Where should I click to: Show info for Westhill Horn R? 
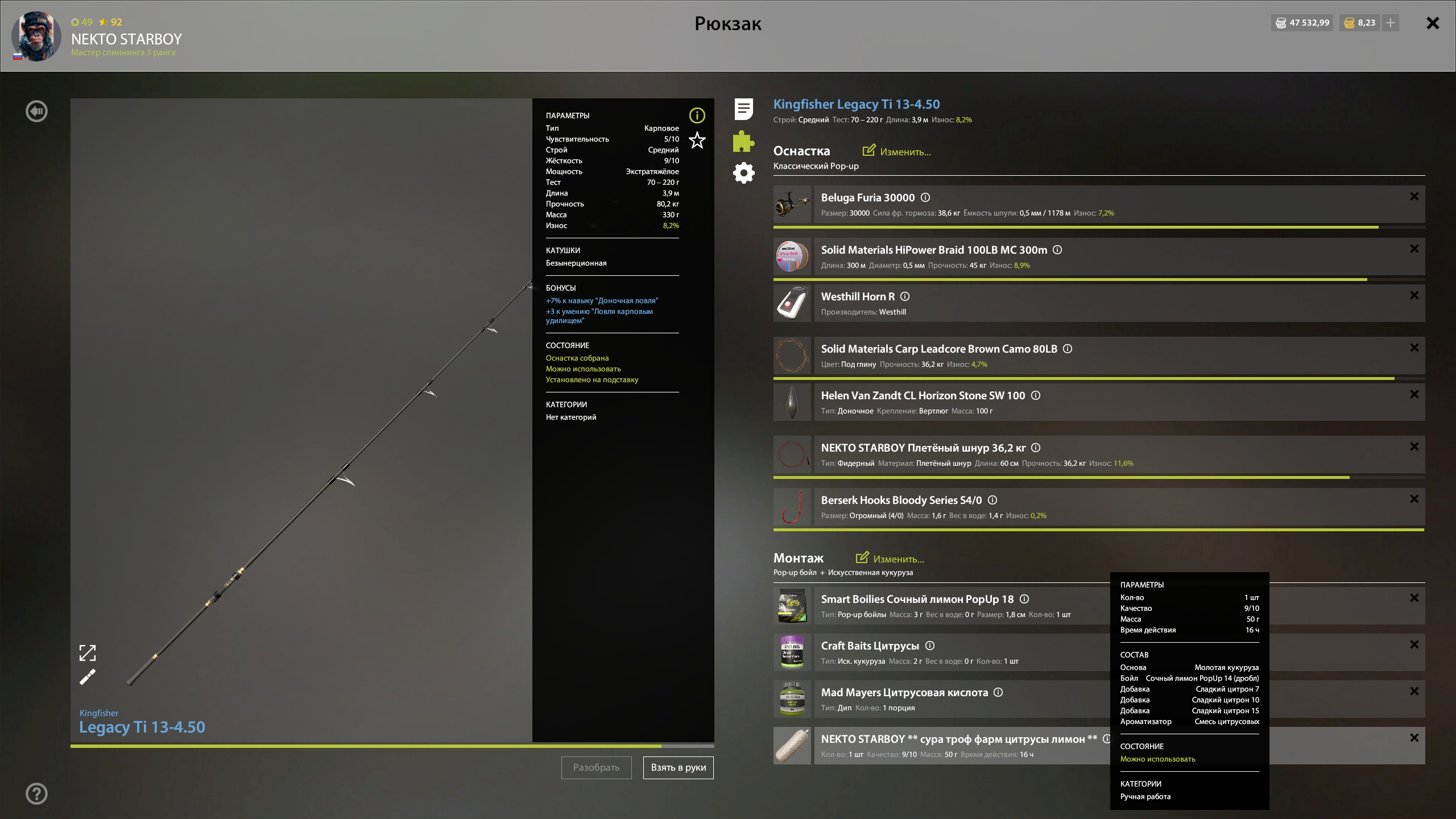click(905, 296)
